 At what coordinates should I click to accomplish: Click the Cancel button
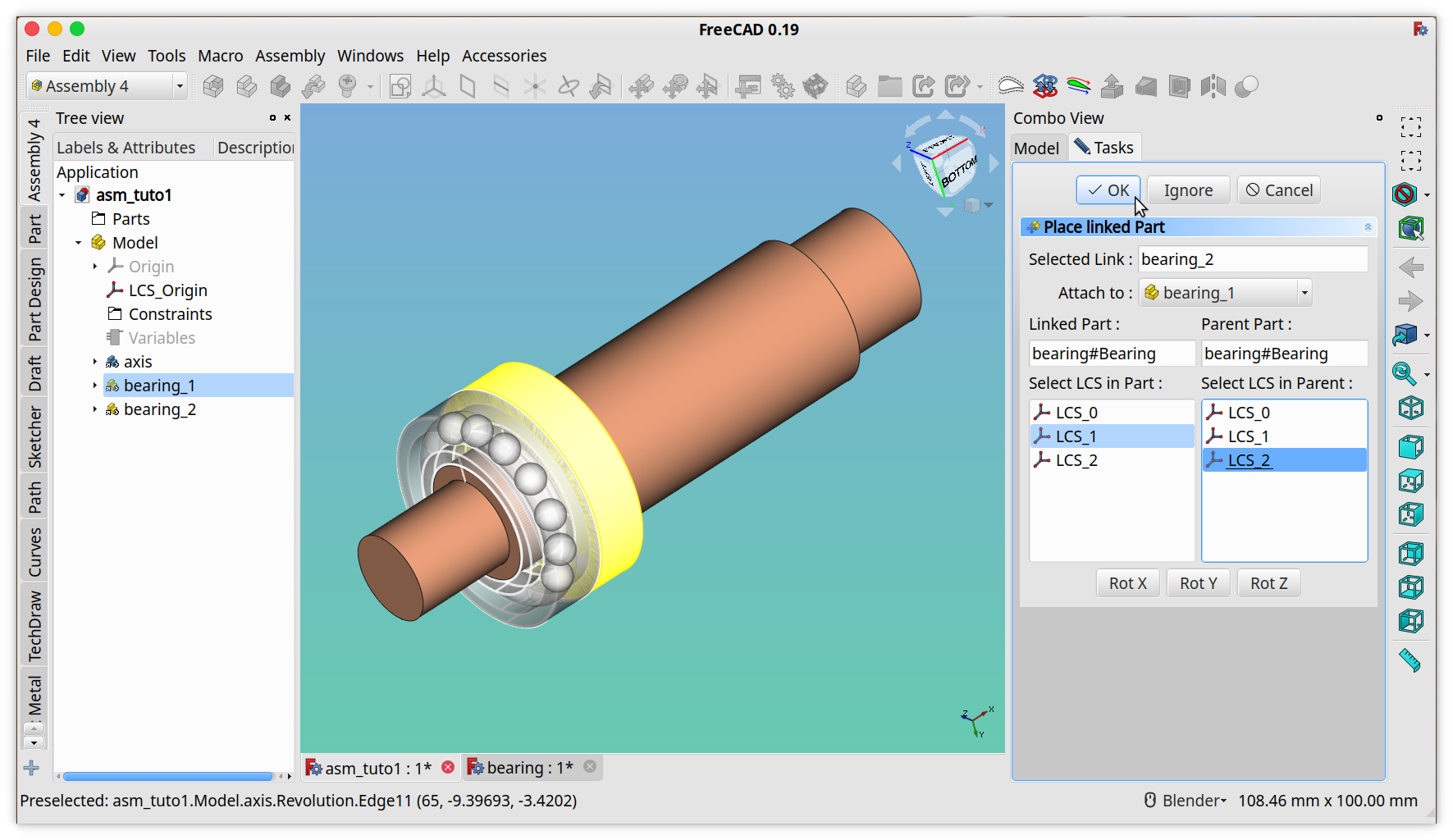click(x=1279, y=190)
